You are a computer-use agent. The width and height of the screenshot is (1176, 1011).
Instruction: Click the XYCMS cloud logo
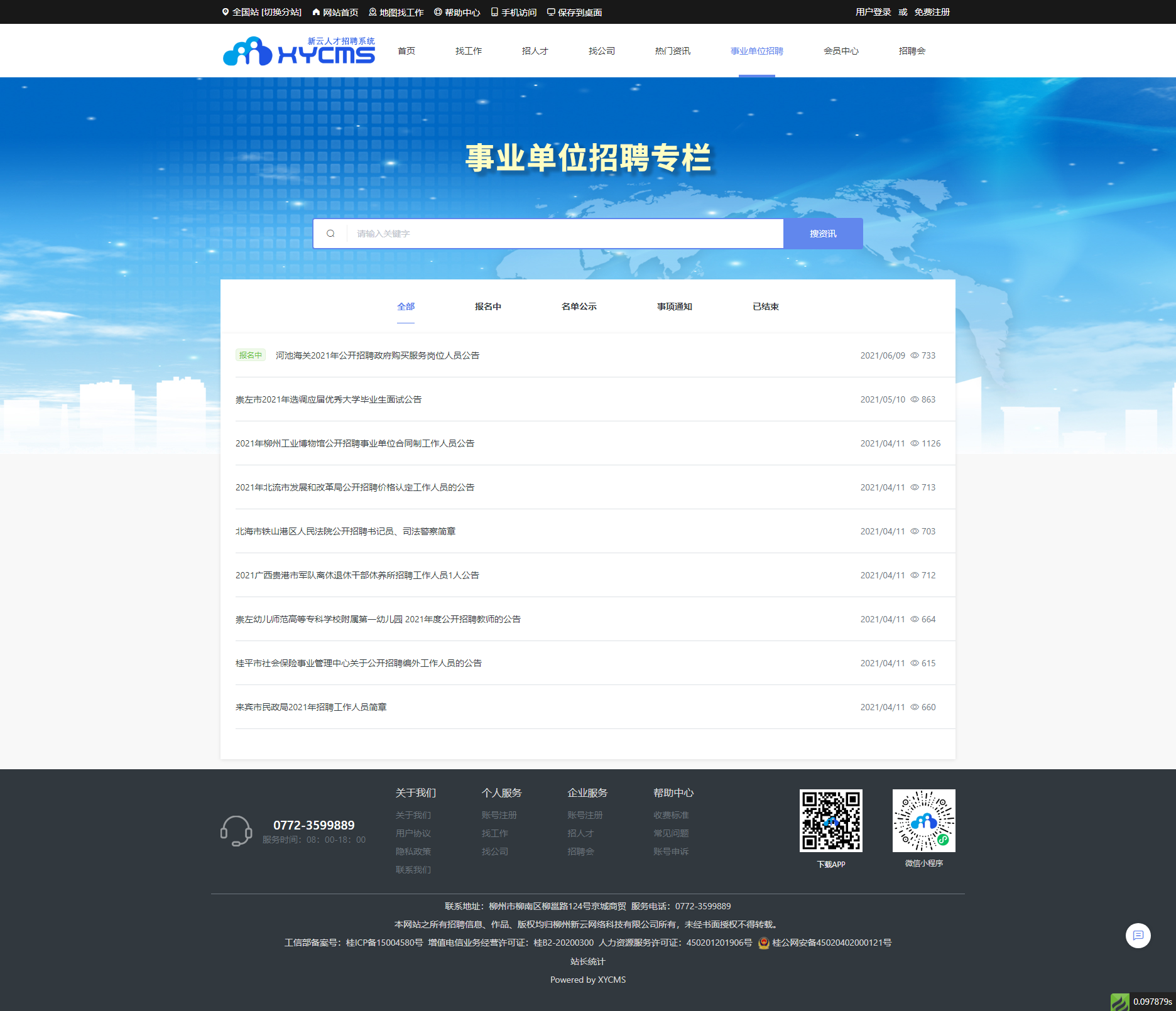(299, 51)
